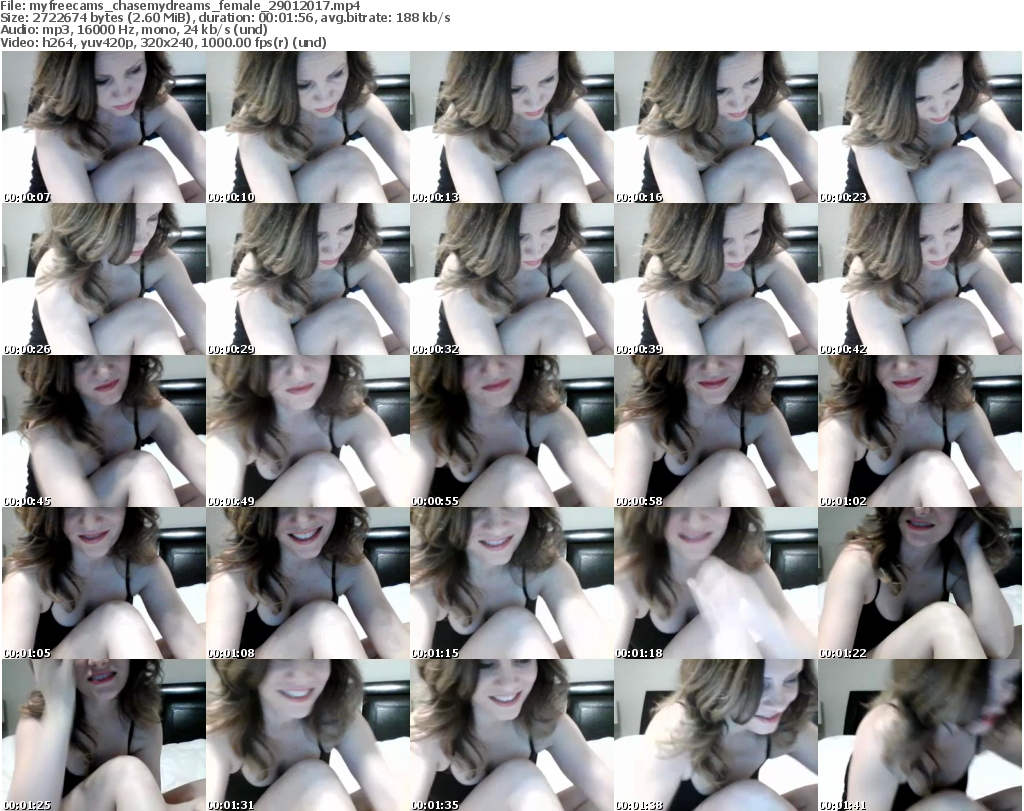
Task: Click the 00:01:25 preview image
Action: [104, 735]
